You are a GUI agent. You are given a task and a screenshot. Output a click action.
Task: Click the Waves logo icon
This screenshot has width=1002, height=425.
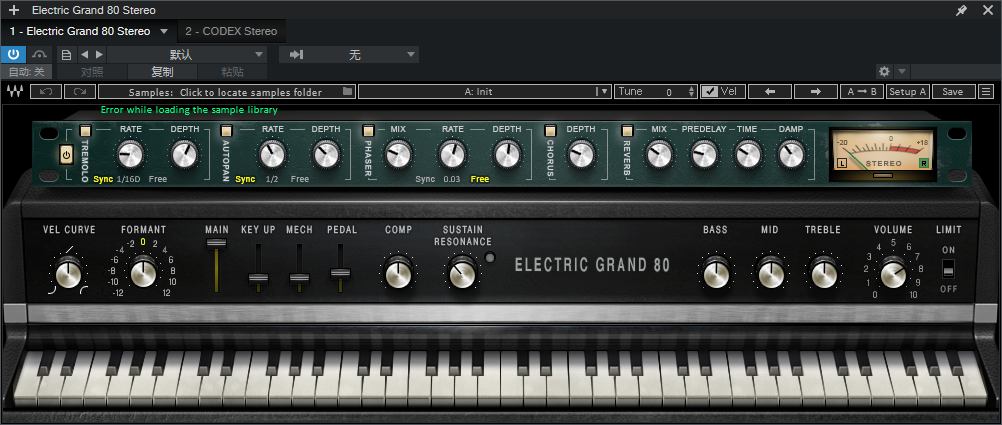[14, 91]
